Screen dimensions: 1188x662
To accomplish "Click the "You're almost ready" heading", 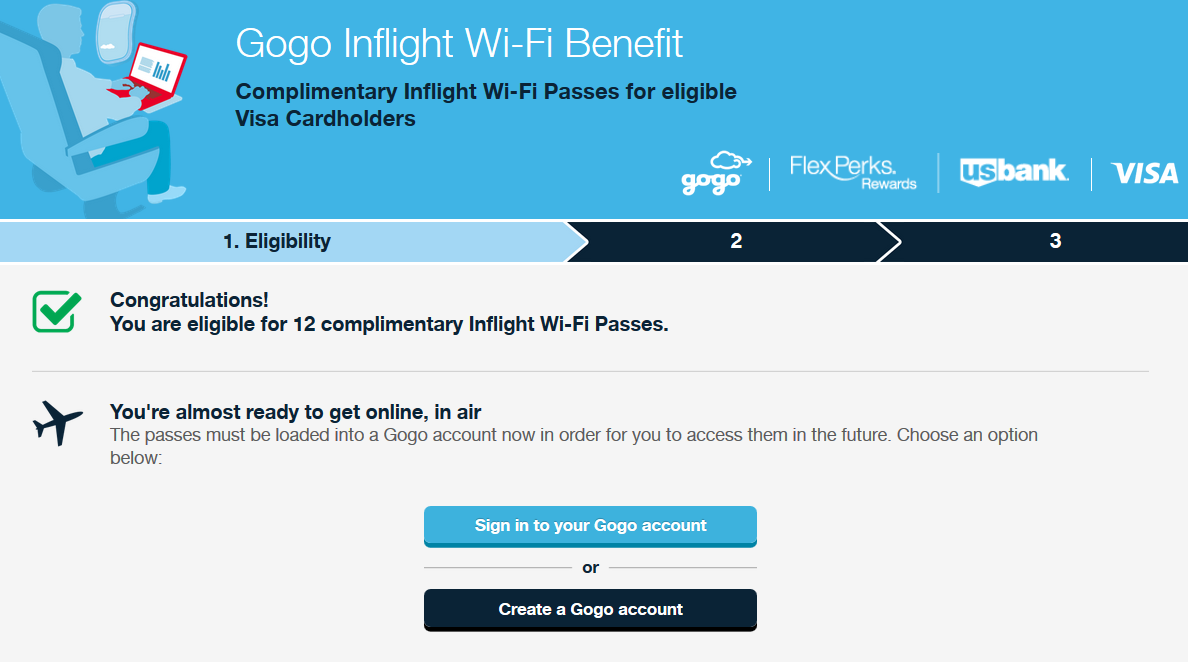I will click(x=303, y=412).
